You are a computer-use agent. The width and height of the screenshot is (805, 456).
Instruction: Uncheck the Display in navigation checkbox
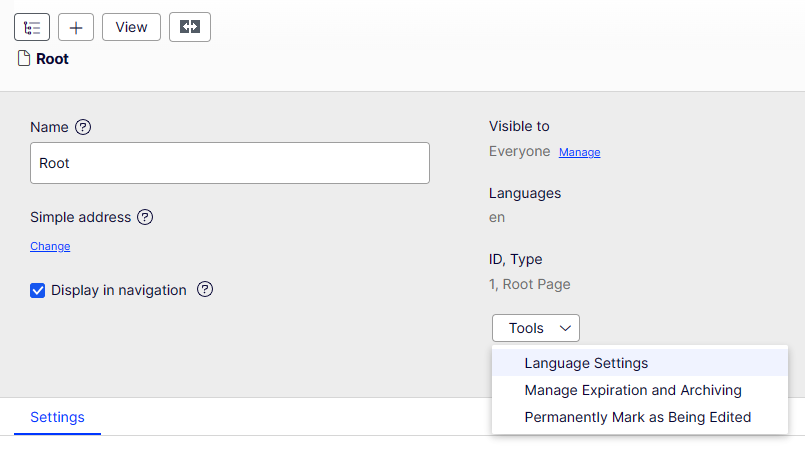pyautogui.click(x=38, y=290)
